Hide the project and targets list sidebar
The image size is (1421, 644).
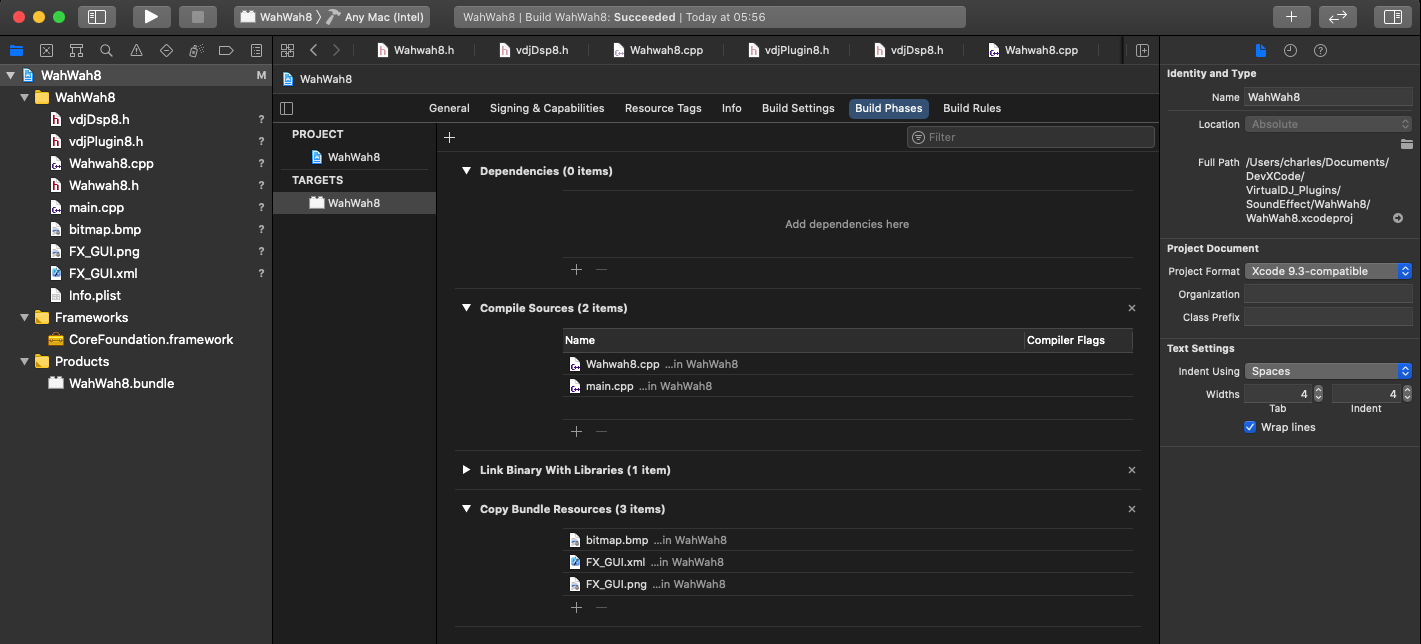click(287, 108)
